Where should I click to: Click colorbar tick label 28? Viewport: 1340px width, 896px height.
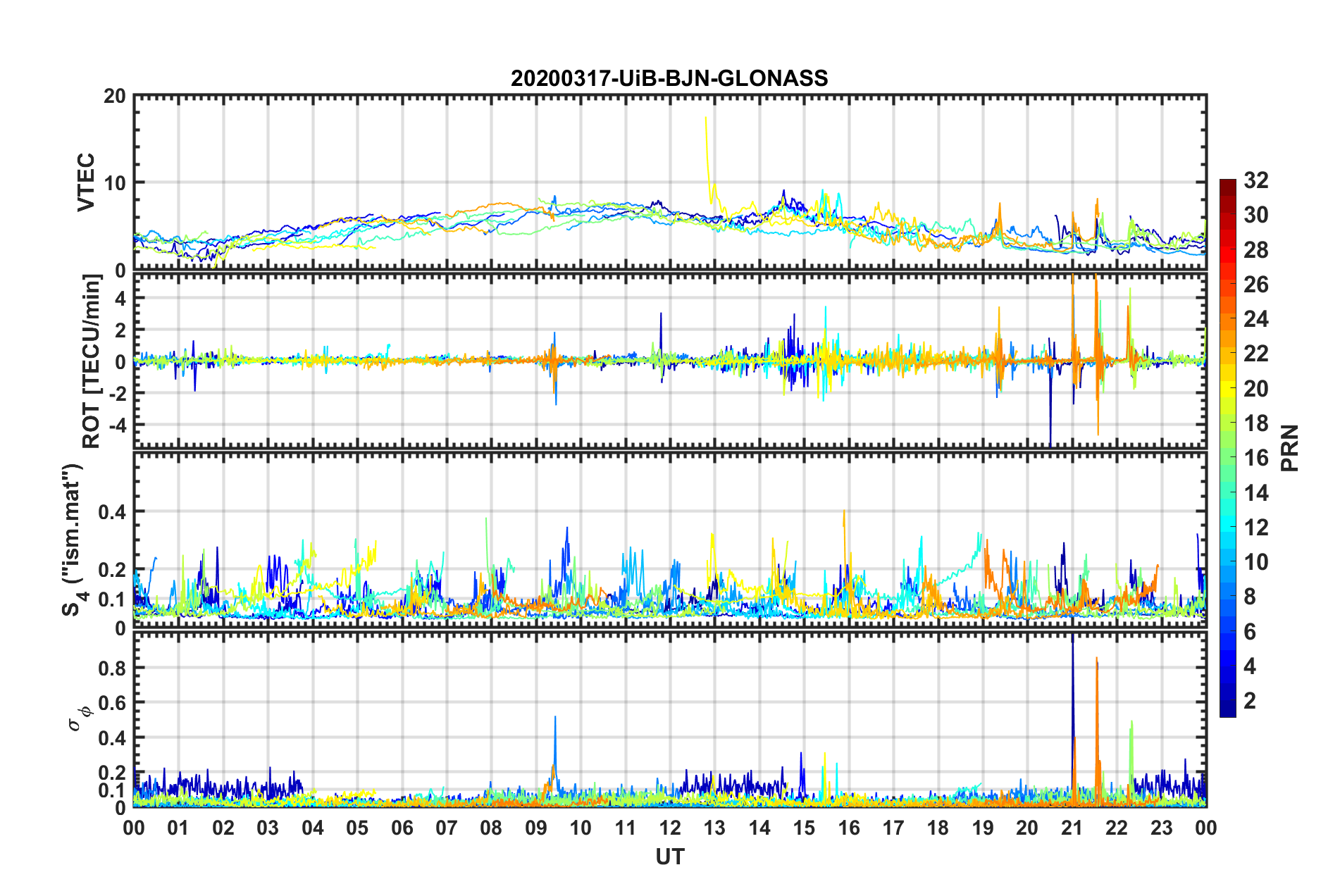tap(1256, 250)
